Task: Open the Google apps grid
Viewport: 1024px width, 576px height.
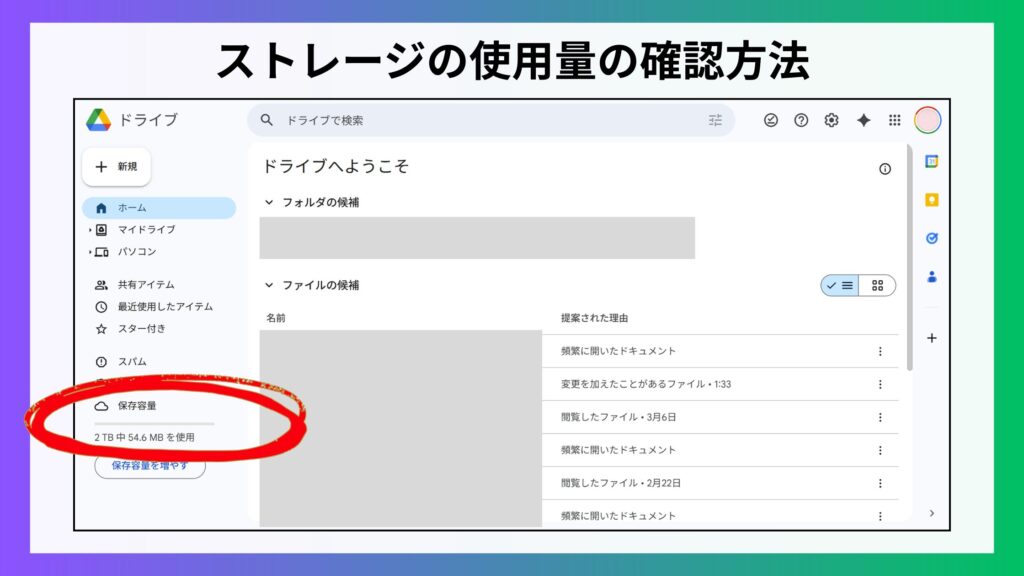Action: click(895, 120)
